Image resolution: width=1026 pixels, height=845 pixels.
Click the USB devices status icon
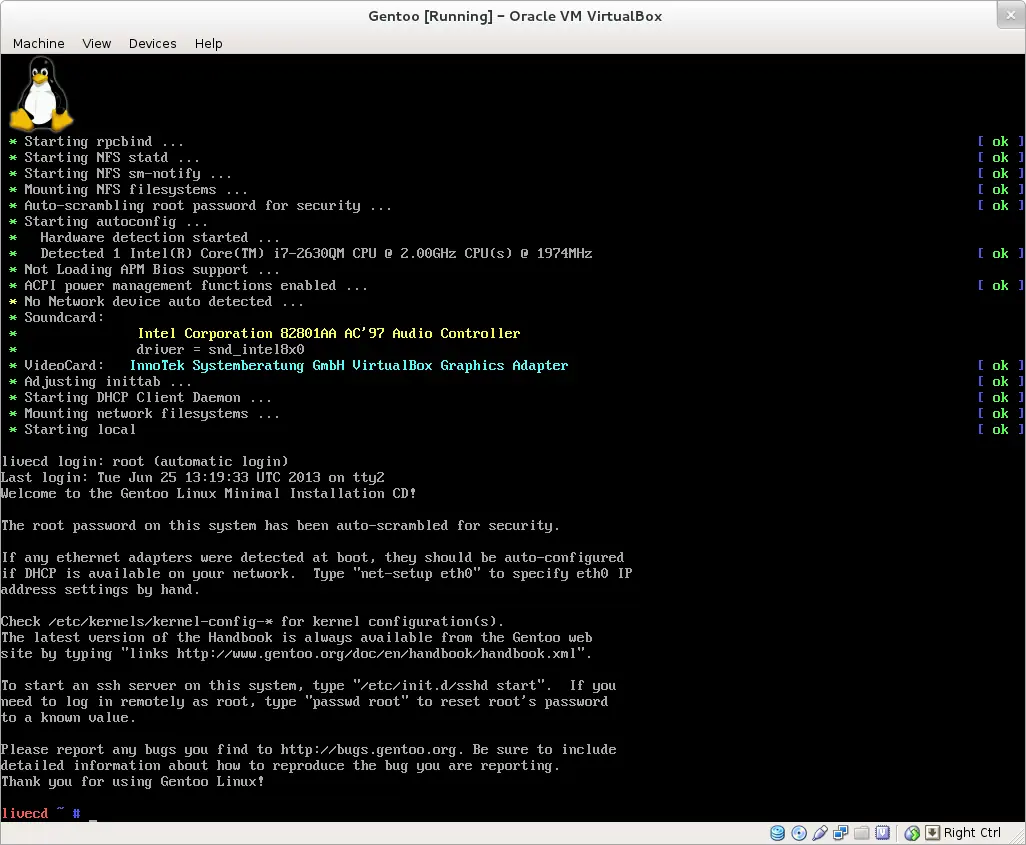pyautogui.click(x=820, y=833)
